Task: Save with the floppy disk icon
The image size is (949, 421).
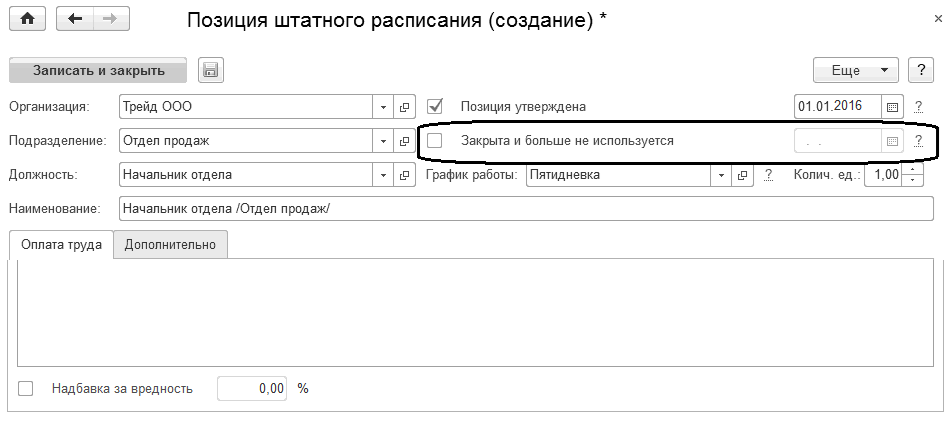Action: pyautogui.click(x=210, y=70)
